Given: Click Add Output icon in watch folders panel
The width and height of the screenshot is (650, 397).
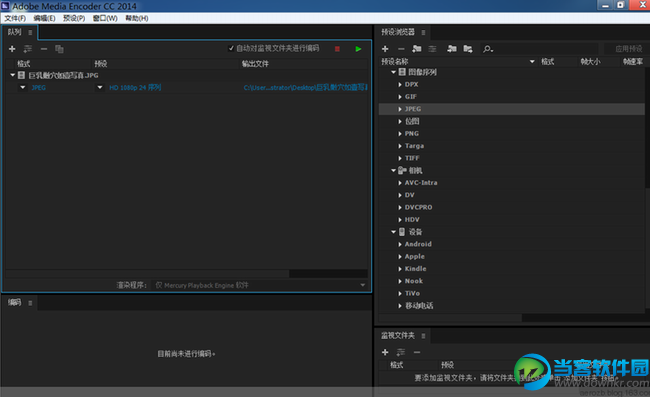Looking at the screenshot, I should (401, 352).
